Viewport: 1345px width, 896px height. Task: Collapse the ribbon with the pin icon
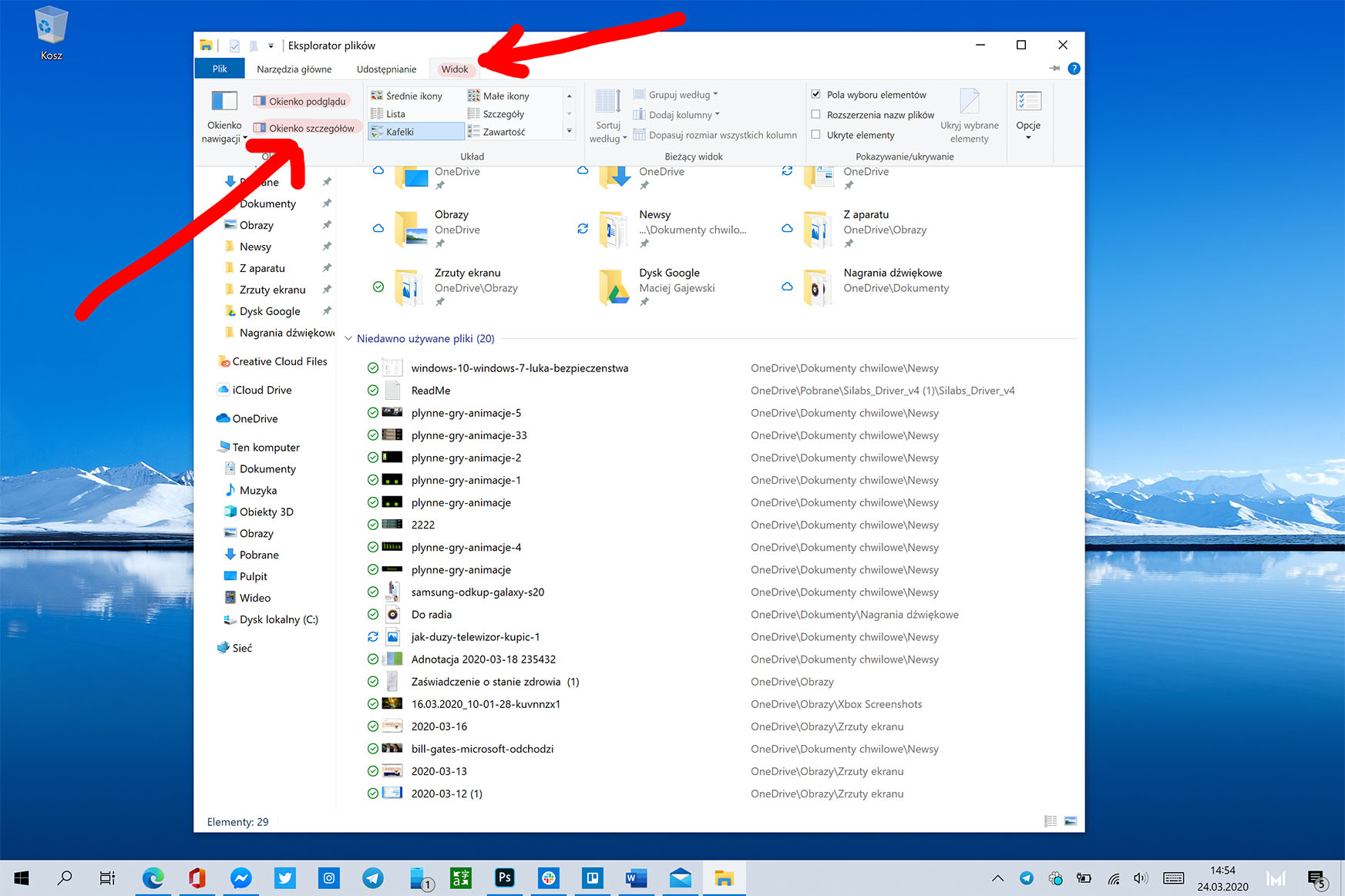pos(1054,69)
